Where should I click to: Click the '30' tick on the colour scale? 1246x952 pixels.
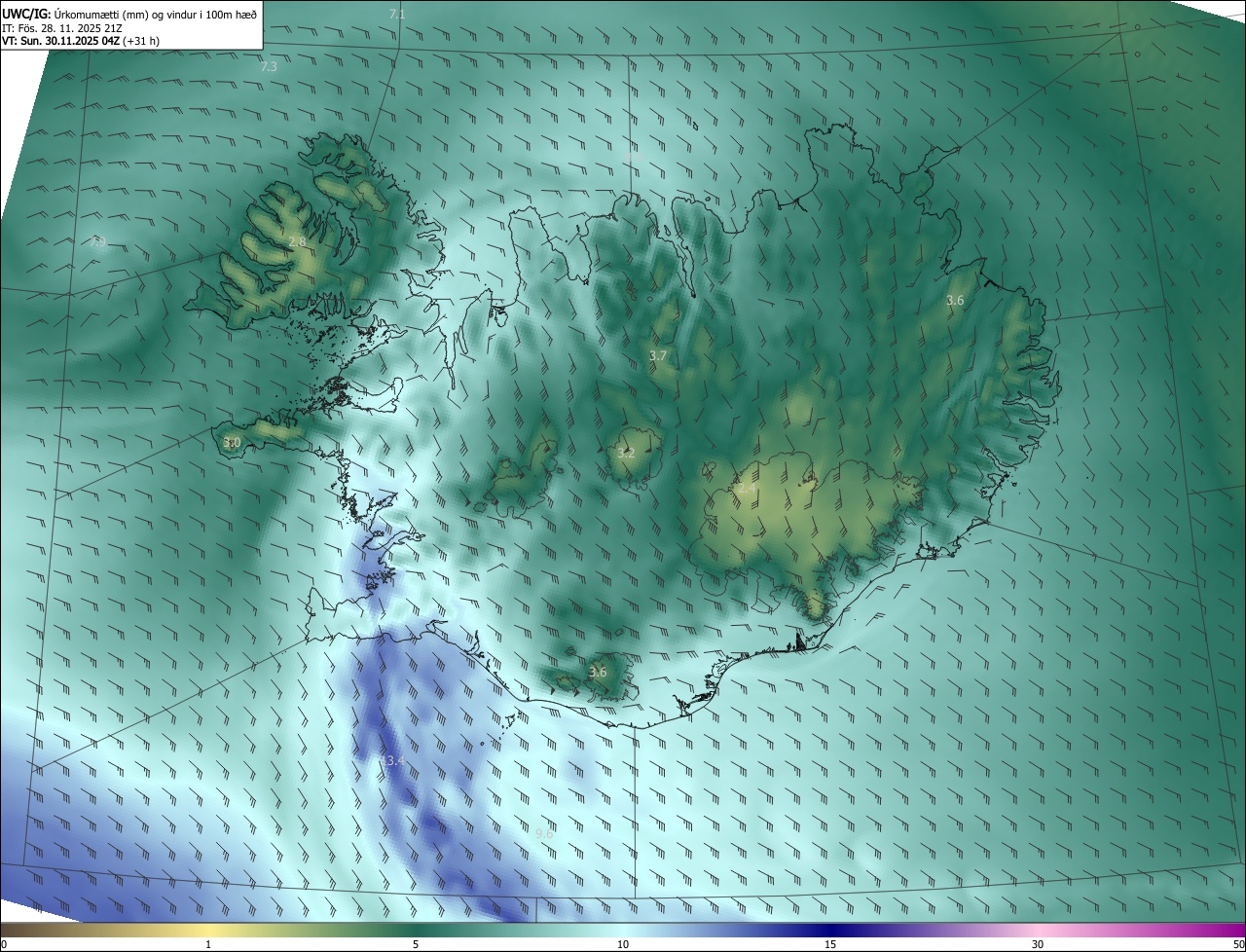1038,945
